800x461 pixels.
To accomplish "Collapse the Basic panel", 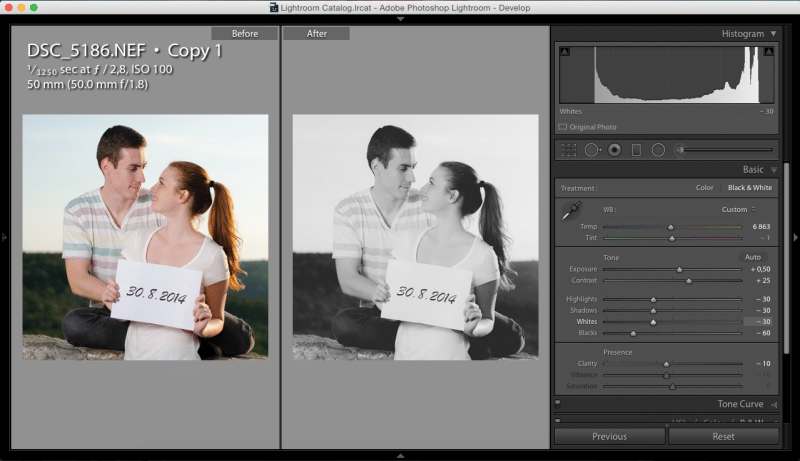I will 772,170.
